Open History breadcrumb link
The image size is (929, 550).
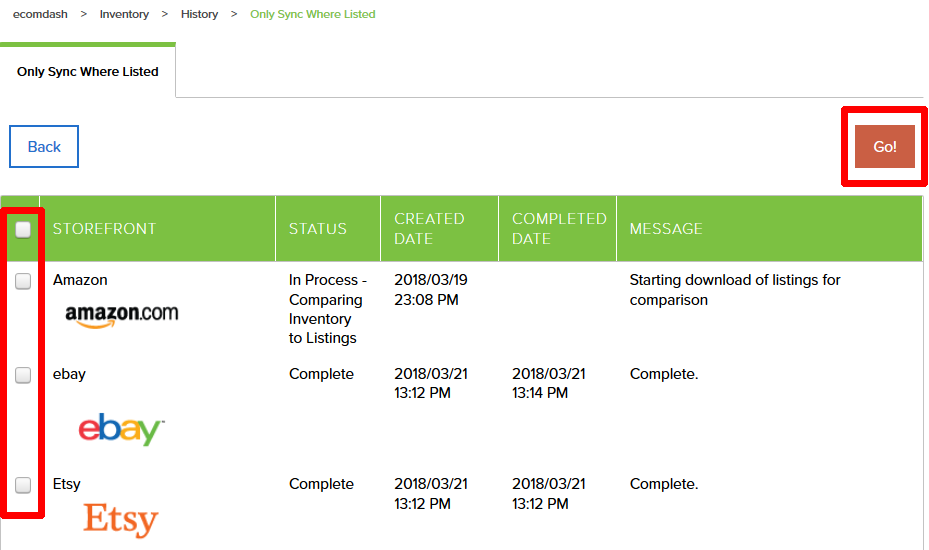click(199, 14)
